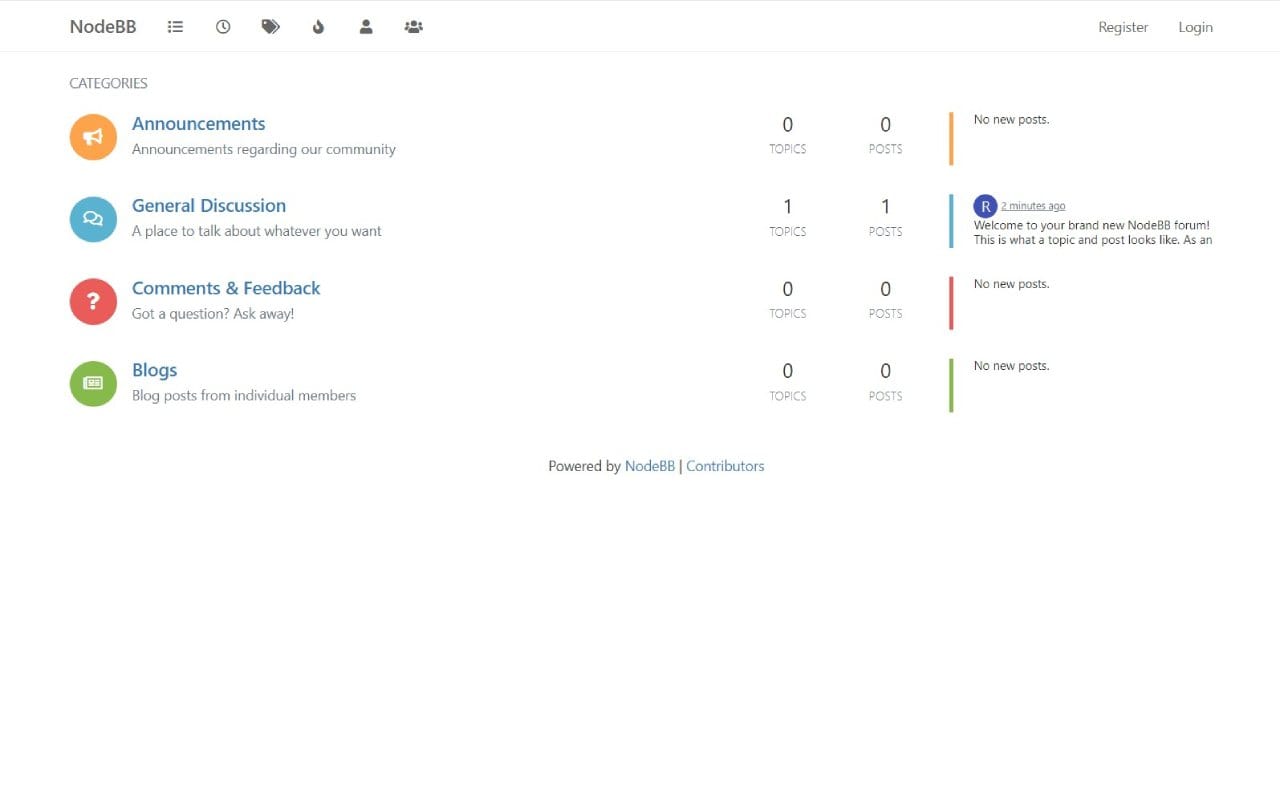
Task: Open the Comments & Feedback category
Action: click(x=225, y=287)
